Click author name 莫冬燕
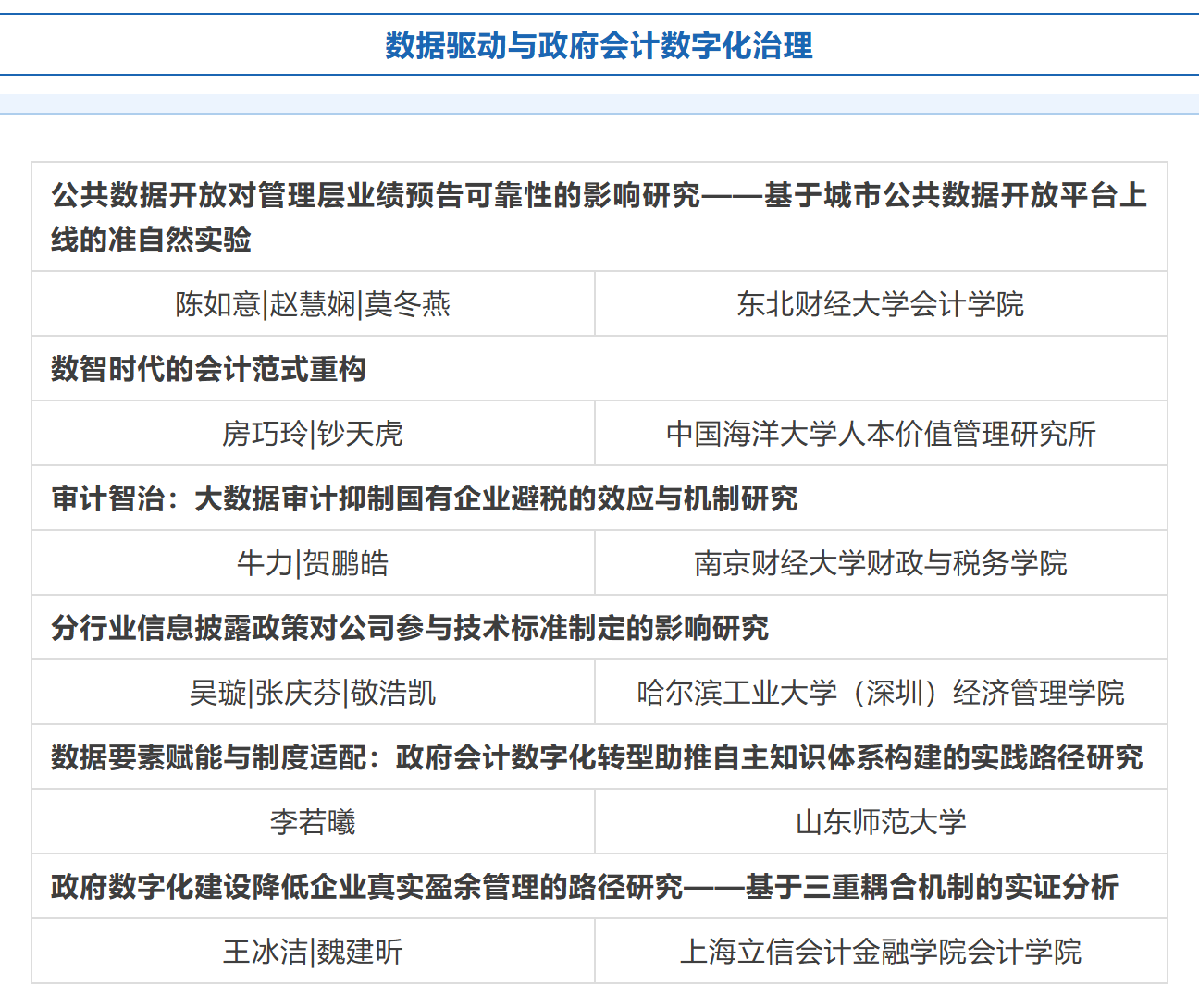Image resolution: width=1199 pixels, height=1008 pixels. coord(408,304)
